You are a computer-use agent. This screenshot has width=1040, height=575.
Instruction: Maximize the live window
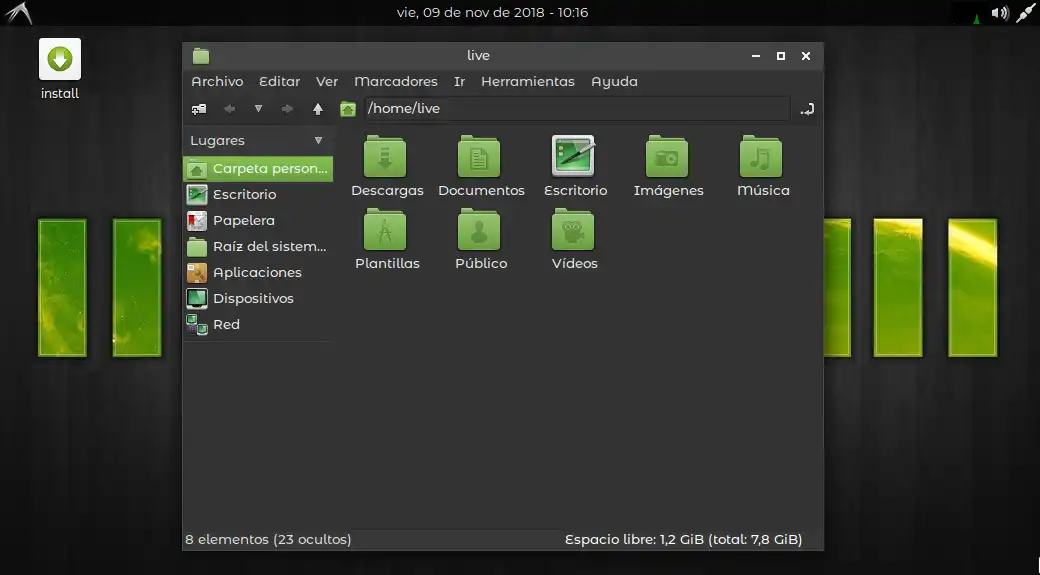pos(781,56)
